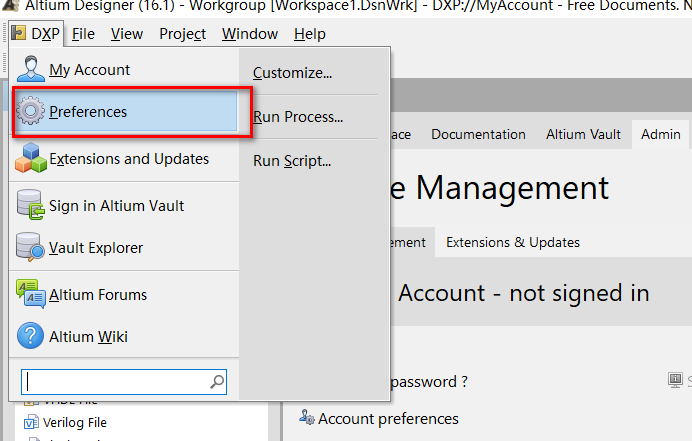This screenshot has width=692, height=441.
Task: Click the Altium Designer title bar icon
Action: point(10,5)
